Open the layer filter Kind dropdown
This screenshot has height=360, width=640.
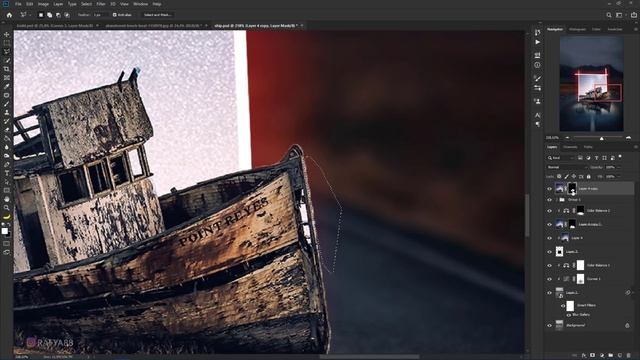click(x=561, y=158)
